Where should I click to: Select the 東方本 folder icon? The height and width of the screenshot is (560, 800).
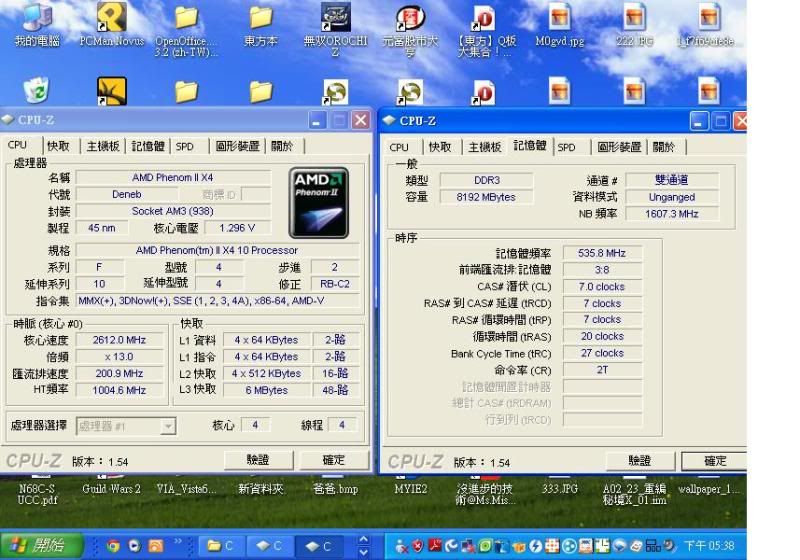pyautogui.click(x=261, y=18)
